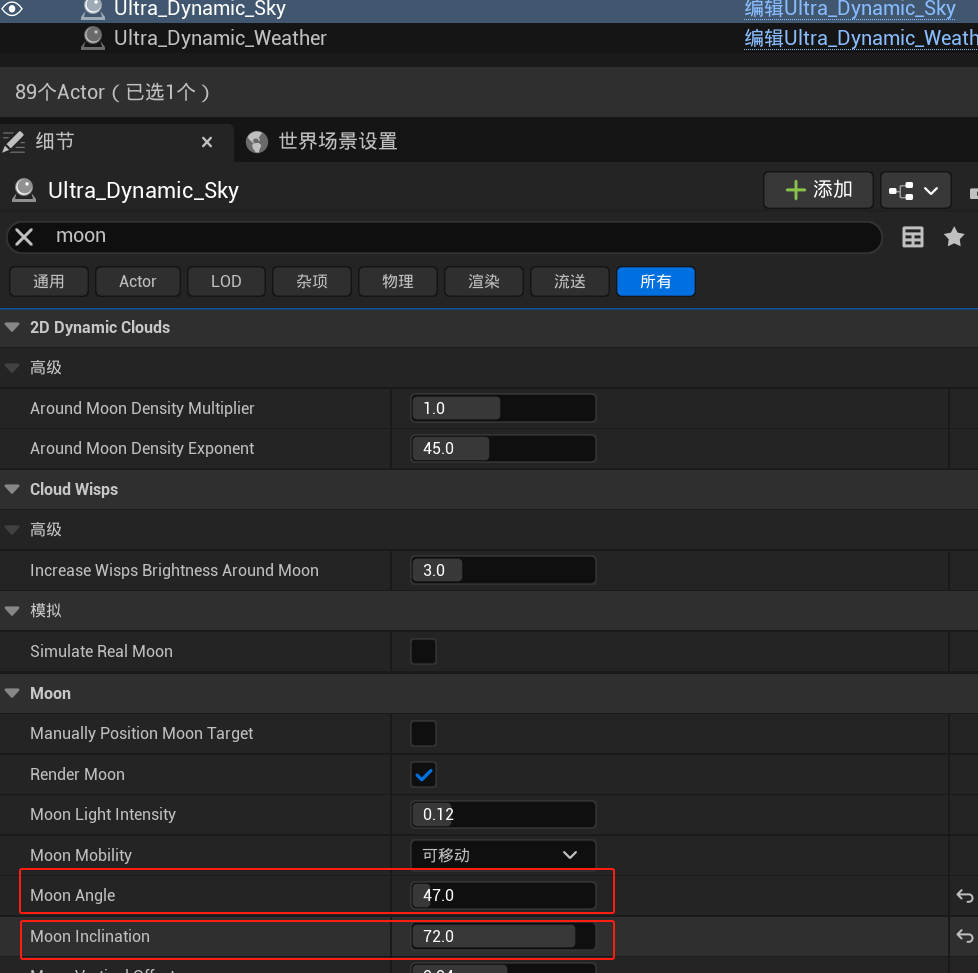Open Moon Mobility 可移动 dropdown

(x=503, y=855)
